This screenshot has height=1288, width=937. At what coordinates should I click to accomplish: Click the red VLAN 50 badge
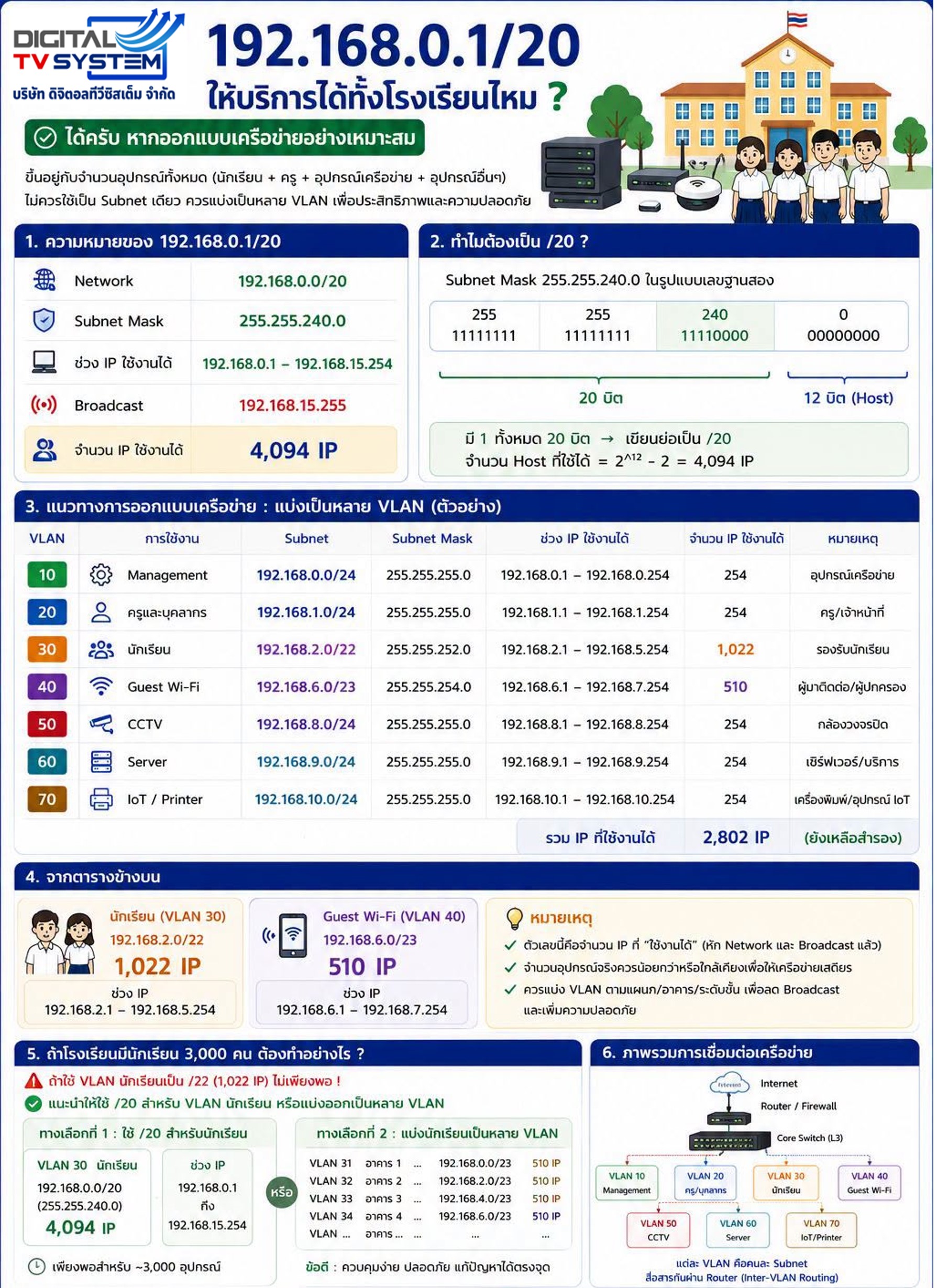[x=47, y=724]
